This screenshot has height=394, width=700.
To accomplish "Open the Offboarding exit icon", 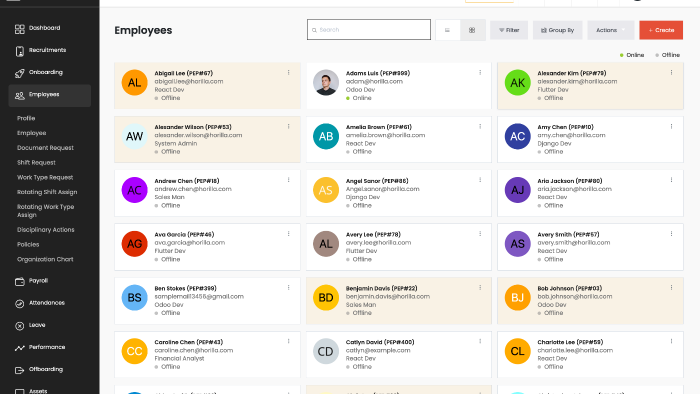I will pos(19,370).
